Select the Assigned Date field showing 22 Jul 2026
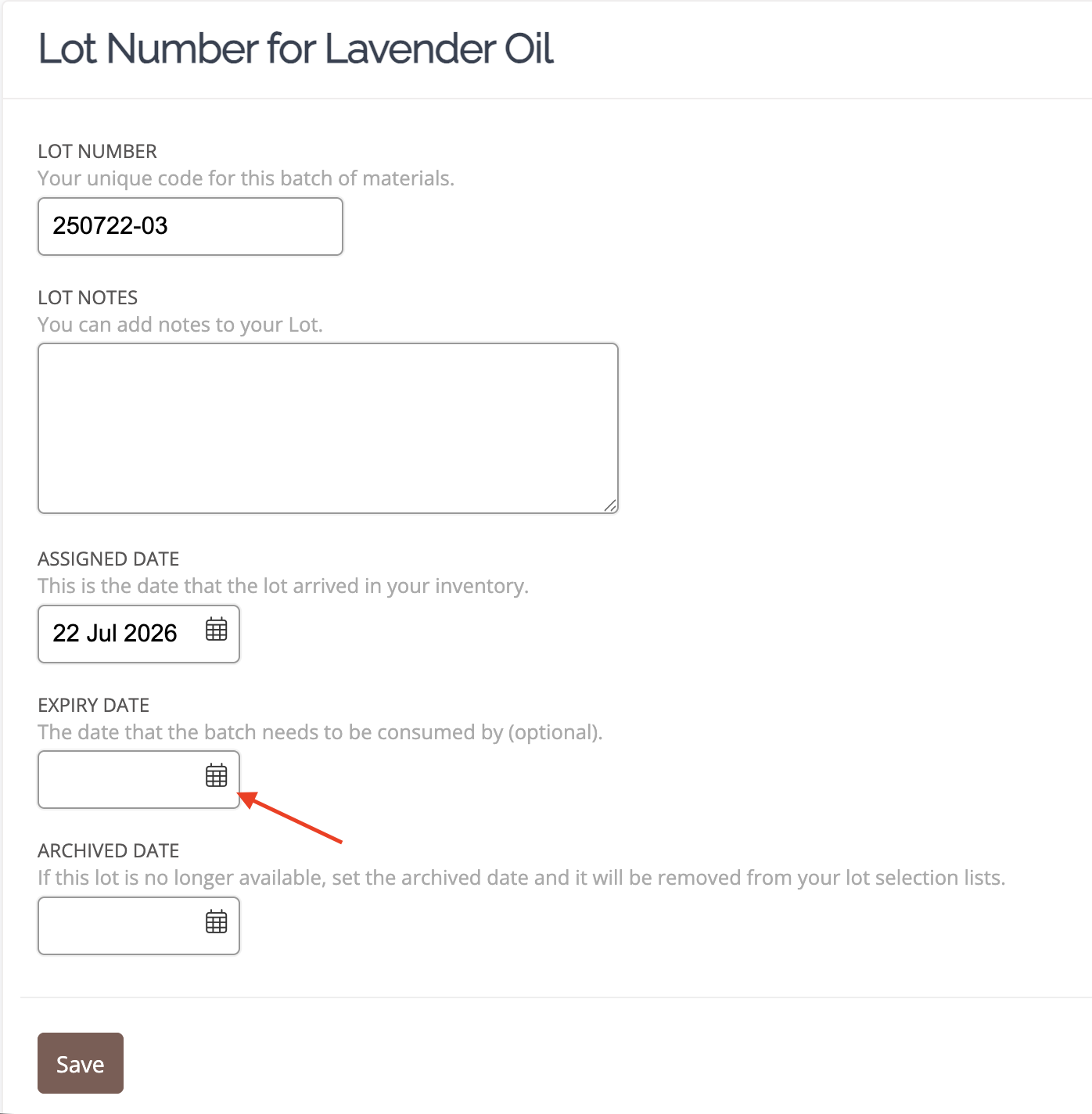This screenshot has width=1092, height=1114. click(x=138, y=634)
